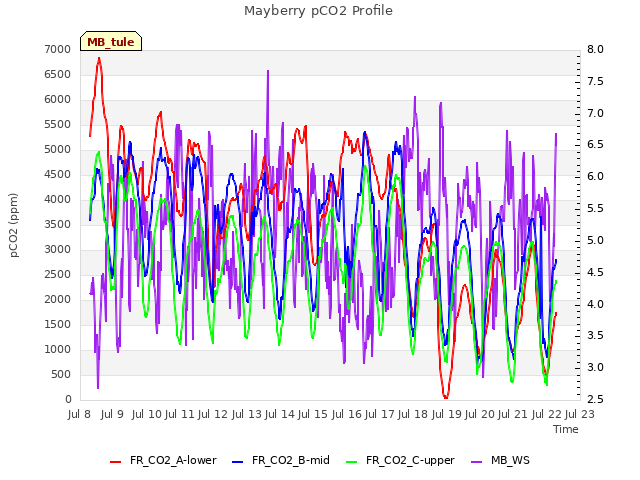
Task: Click the 6.0 value on right axis
Action: click(x=595, y=177)
